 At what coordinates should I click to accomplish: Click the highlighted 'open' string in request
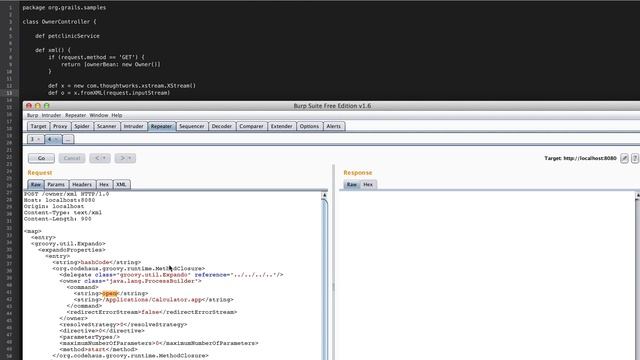110,293
